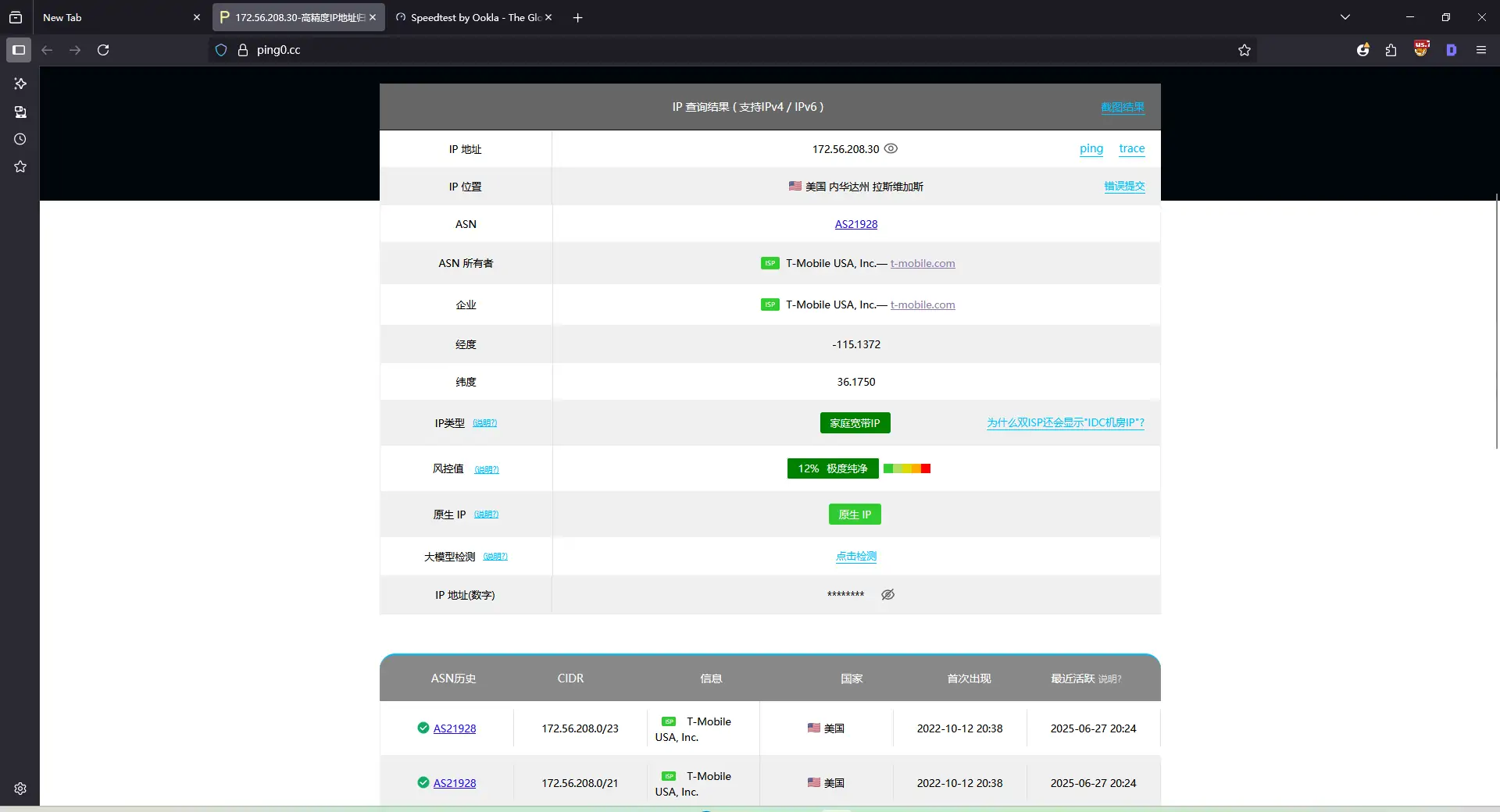Click green check beside 172.56.208.0/23 ASN
Screen dimensions: 1500x812
[423, 728]
